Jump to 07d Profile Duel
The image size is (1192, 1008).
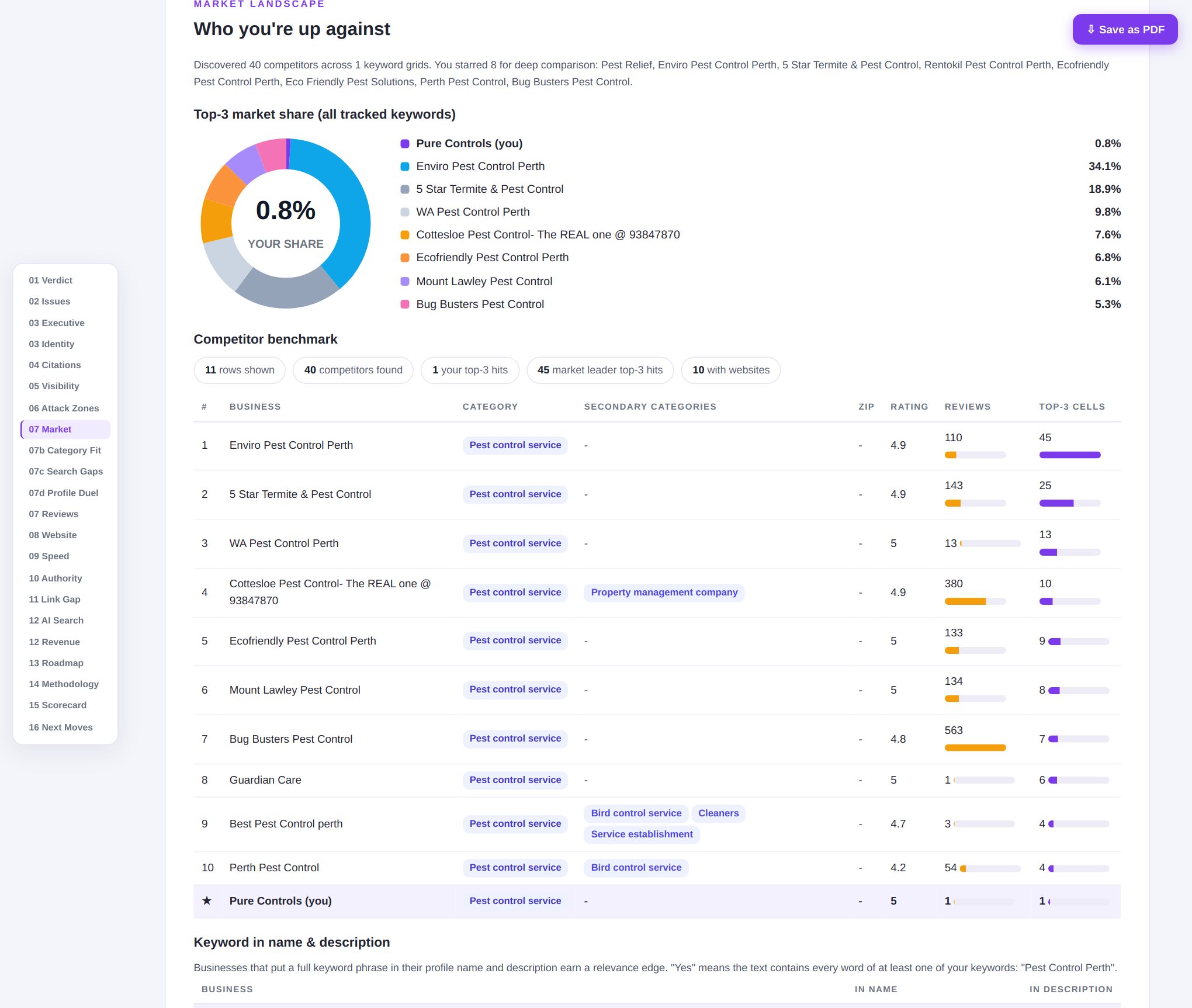[x=63, y=493]
